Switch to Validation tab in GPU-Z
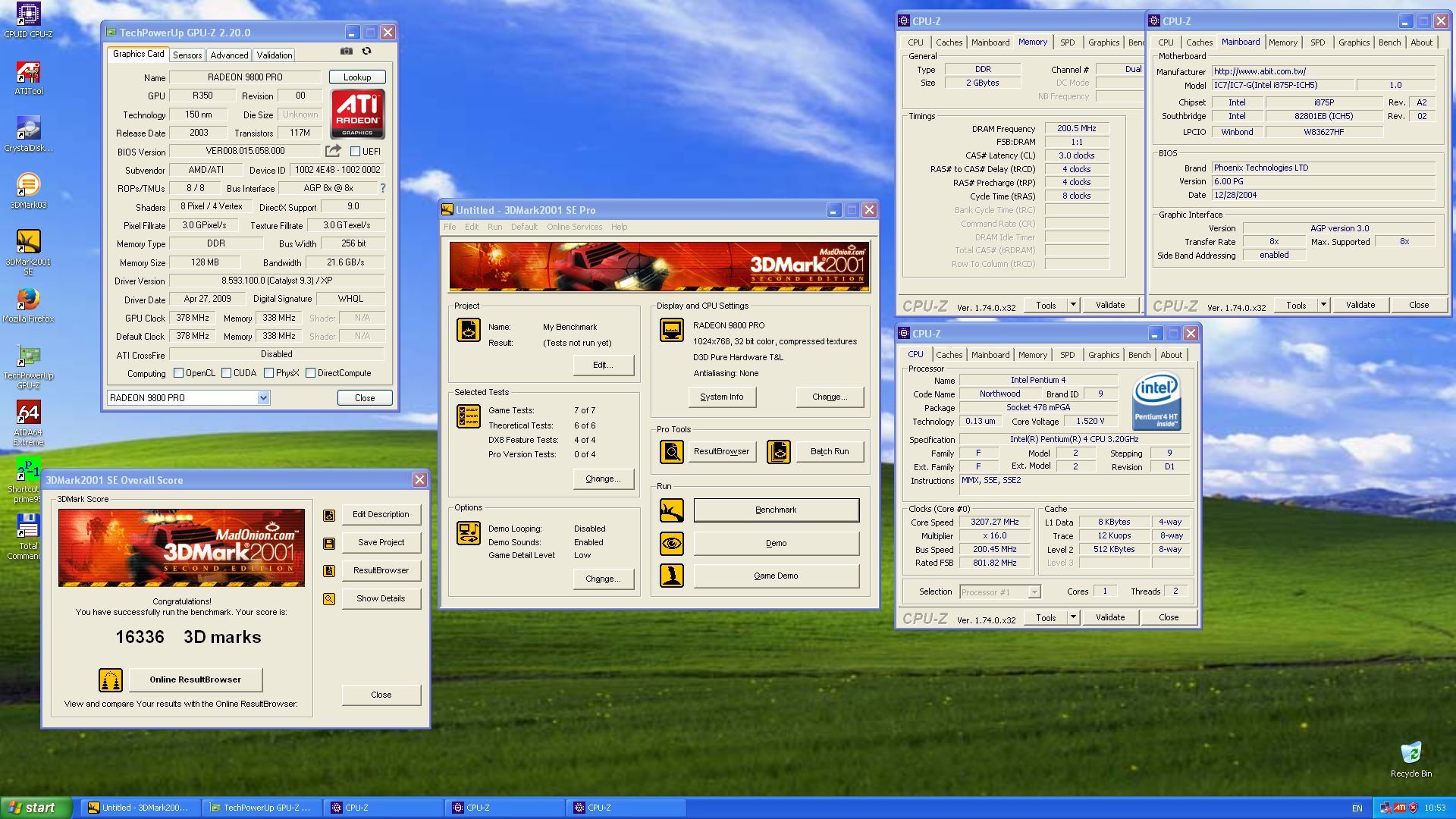1456x819 pixels. (274, 55)
